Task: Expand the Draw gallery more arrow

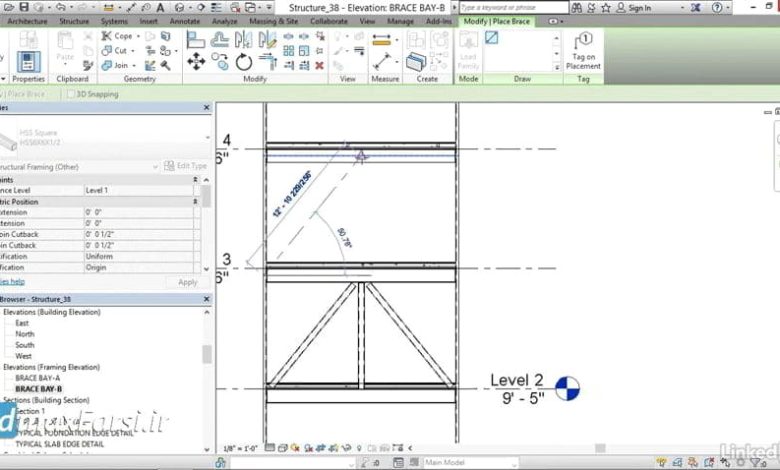Action: point(557,68)
